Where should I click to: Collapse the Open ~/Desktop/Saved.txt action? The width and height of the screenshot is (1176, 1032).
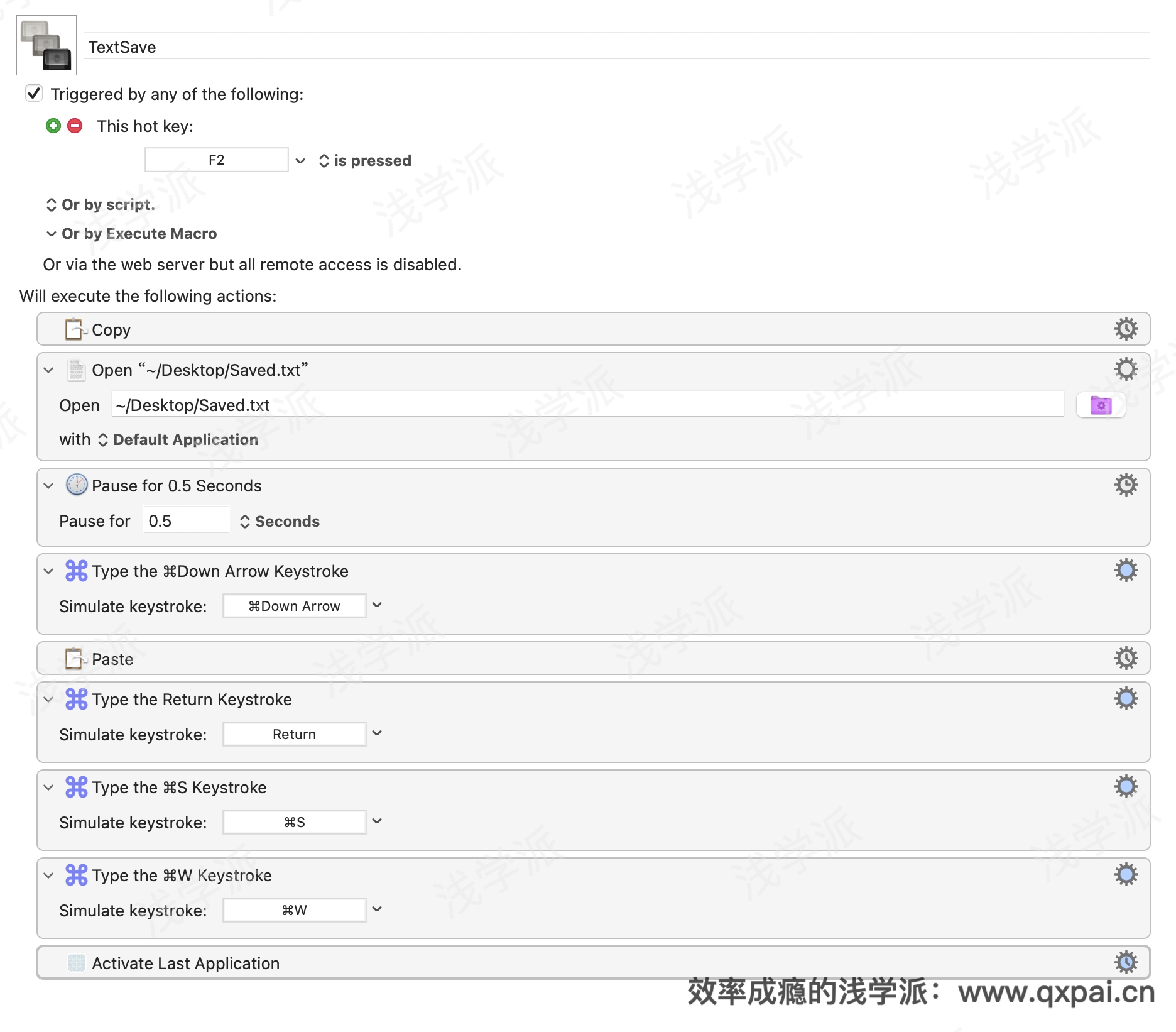click(48, 370)
